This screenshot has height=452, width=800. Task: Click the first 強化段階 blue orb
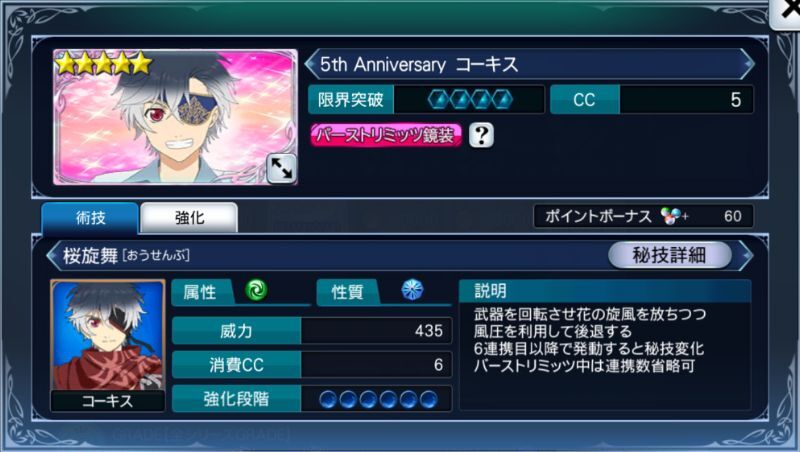[328, 399]
